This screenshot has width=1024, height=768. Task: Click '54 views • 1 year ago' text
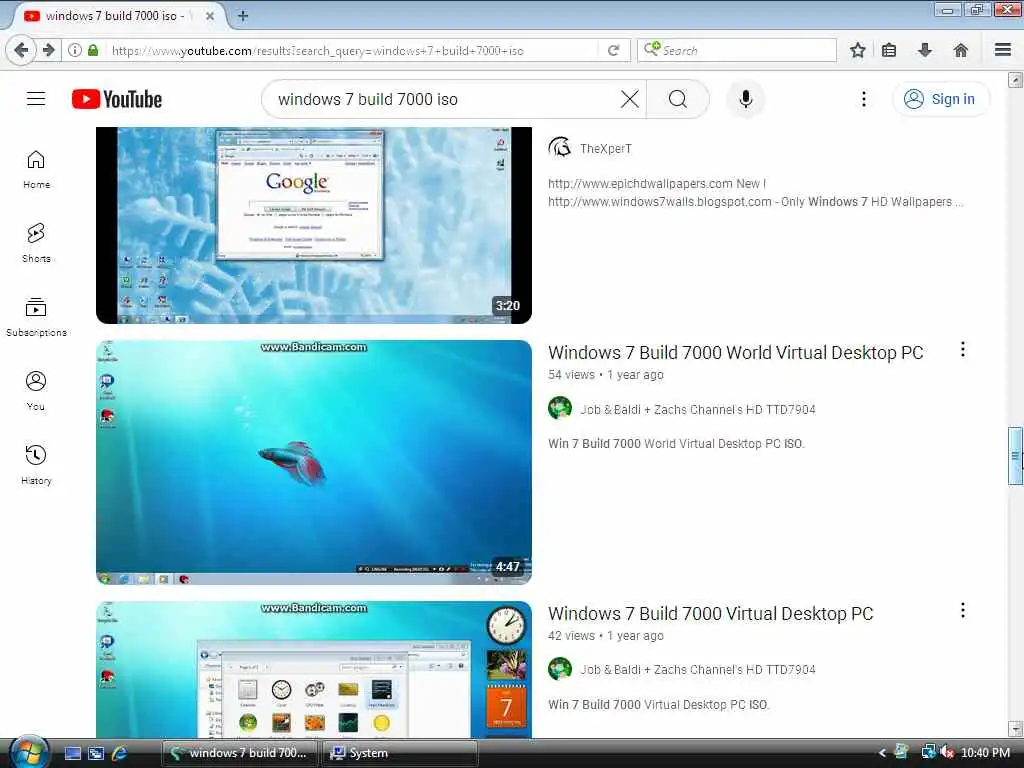pos(605,375)
